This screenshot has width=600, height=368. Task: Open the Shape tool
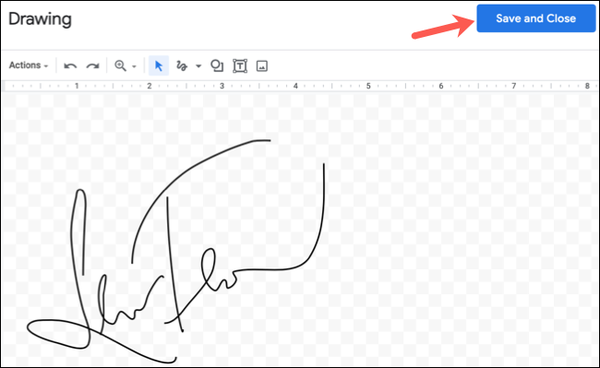tap(217, 66)
